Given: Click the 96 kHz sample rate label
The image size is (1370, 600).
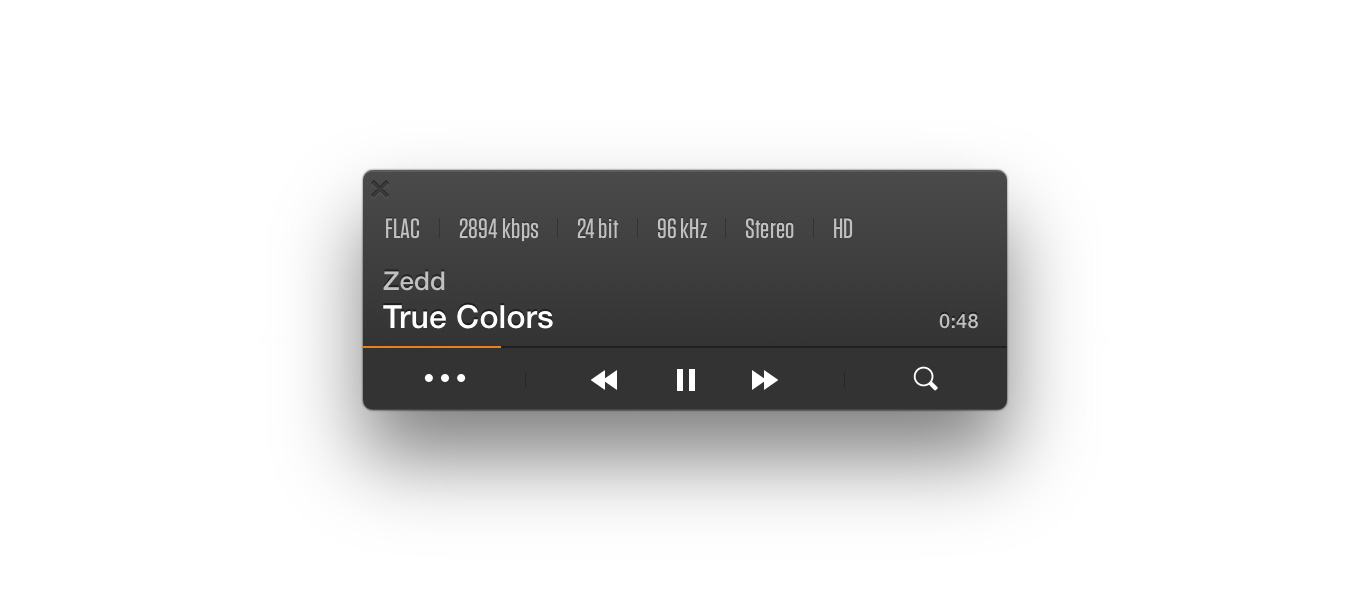Looking at the screenshot, I should [x=682, y=229].
